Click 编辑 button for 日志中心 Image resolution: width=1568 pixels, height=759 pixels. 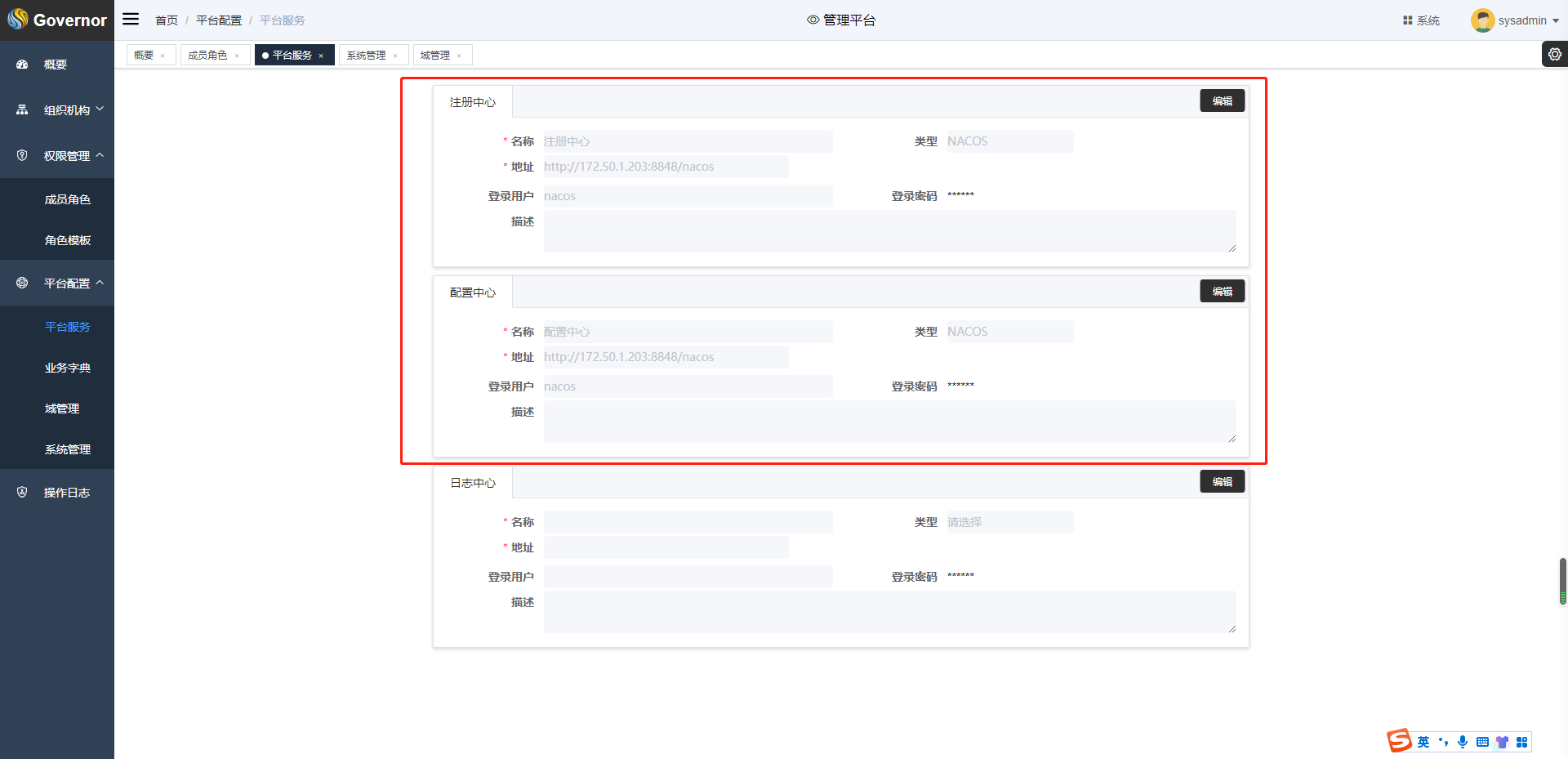coord(1223,481)
